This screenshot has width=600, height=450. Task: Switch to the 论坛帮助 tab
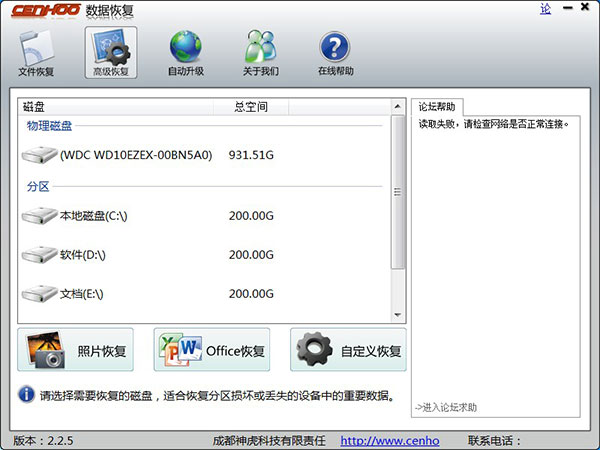(437, 106)
